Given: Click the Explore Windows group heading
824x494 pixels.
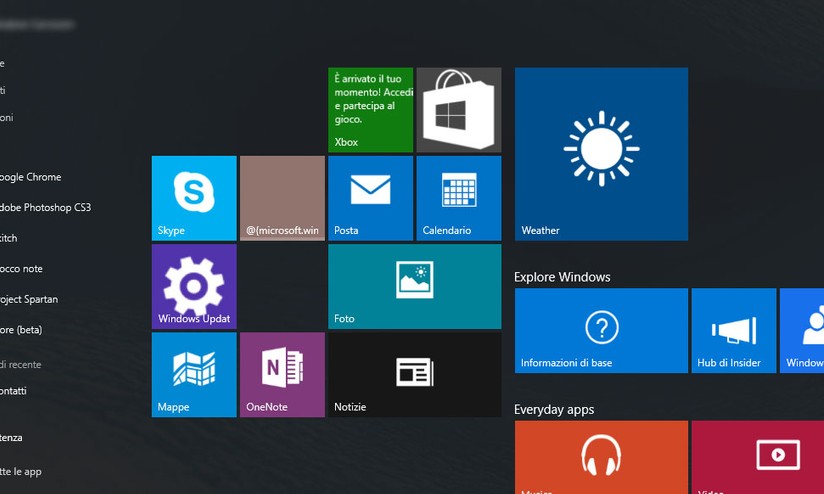Looking at the screenshot, I should click(562, 277).
